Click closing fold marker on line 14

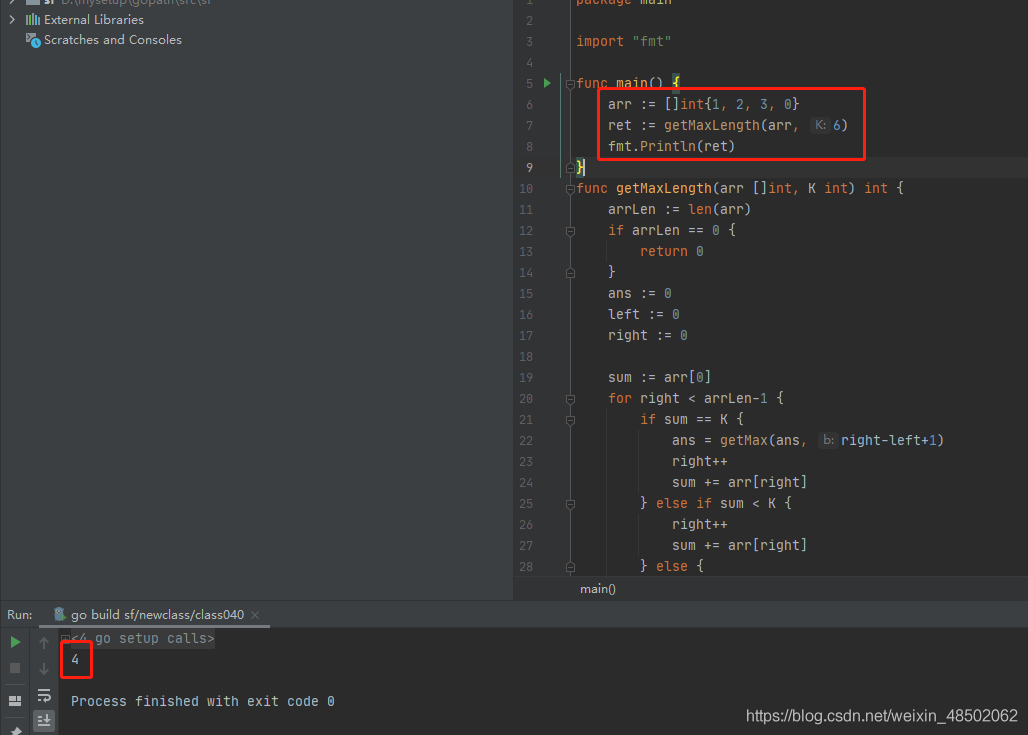(570, 273)
